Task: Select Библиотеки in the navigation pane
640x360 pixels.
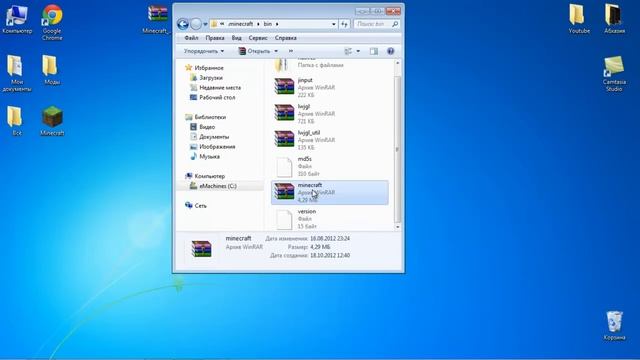Action: (x=210, y=117)
